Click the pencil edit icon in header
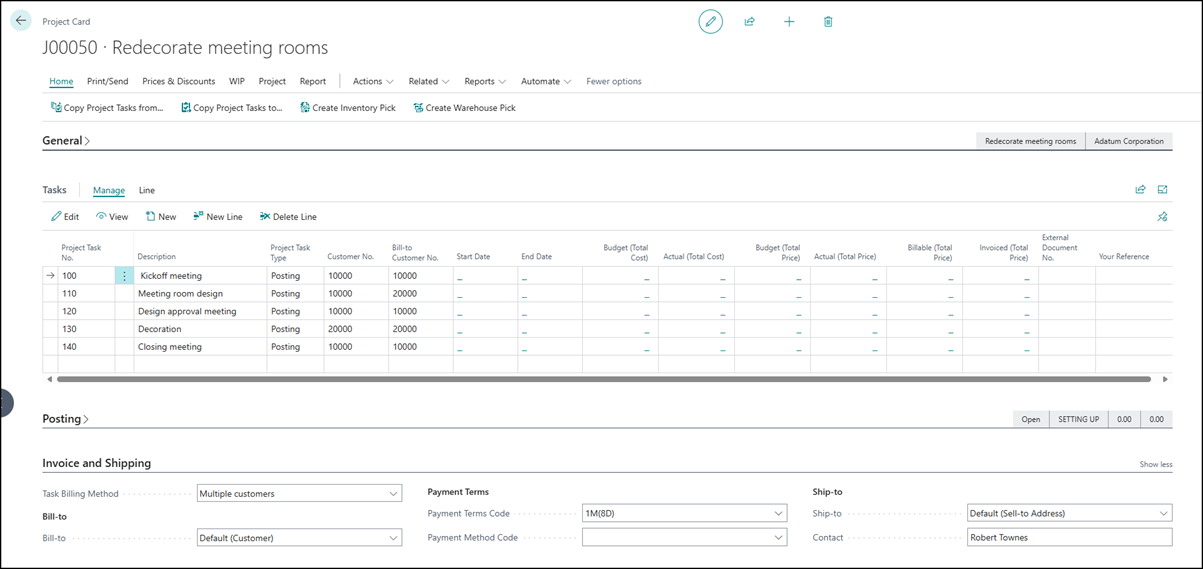The height and width of the screenshot is (569, 1203). click(x=710, y=21)
